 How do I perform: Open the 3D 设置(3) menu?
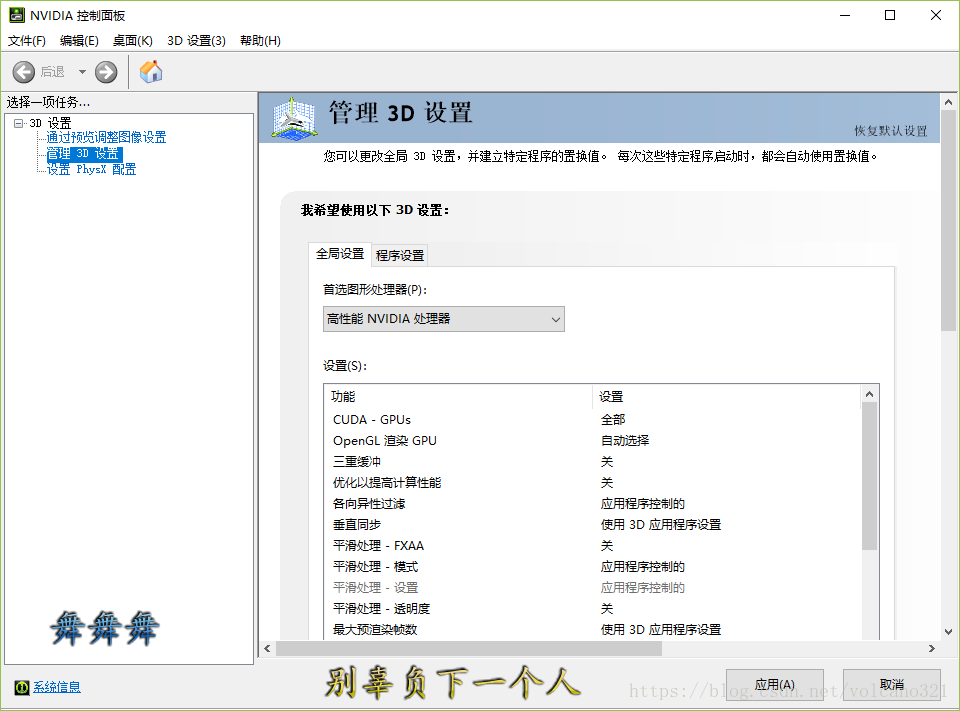[x=196, y=40]
